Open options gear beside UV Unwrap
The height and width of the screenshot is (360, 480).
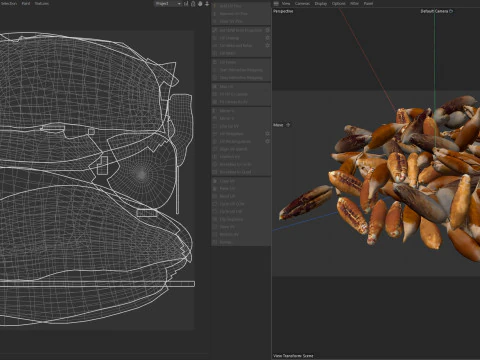coord(267,38)
